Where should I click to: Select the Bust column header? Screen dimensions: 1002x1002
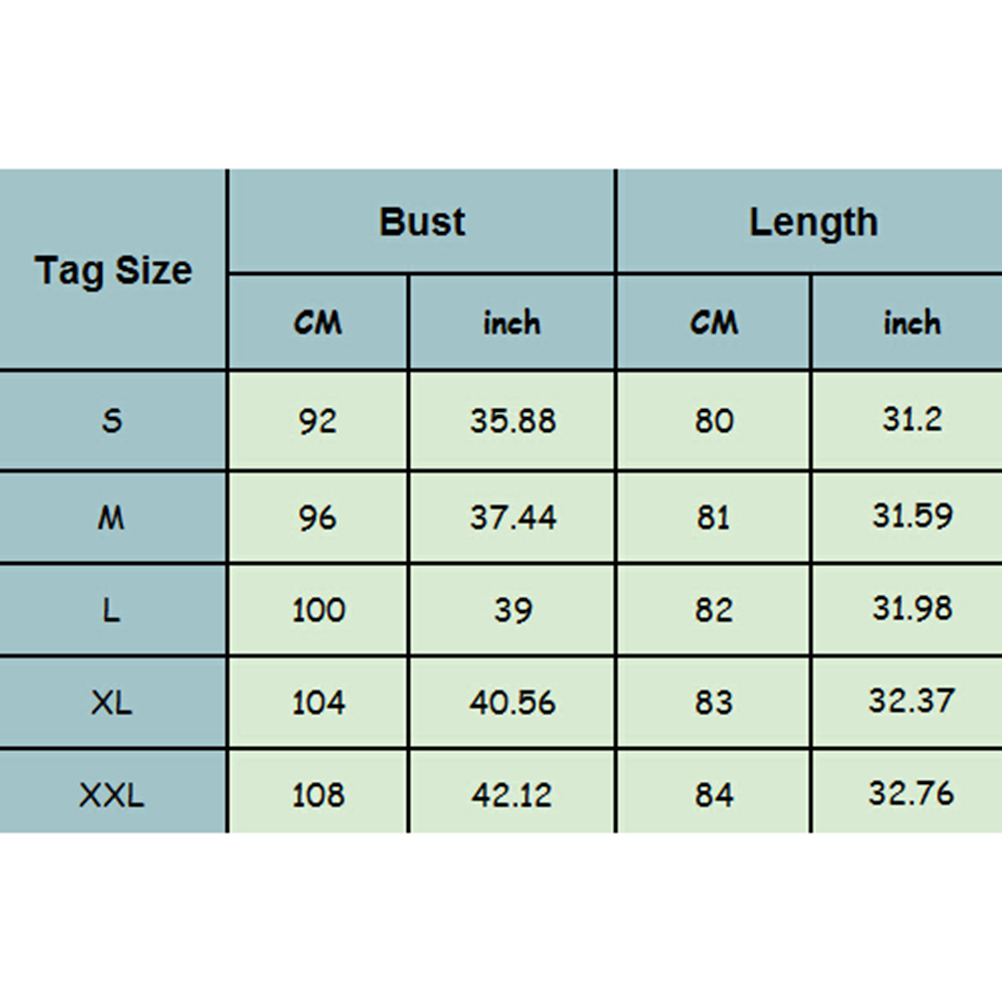coord(422,222)
